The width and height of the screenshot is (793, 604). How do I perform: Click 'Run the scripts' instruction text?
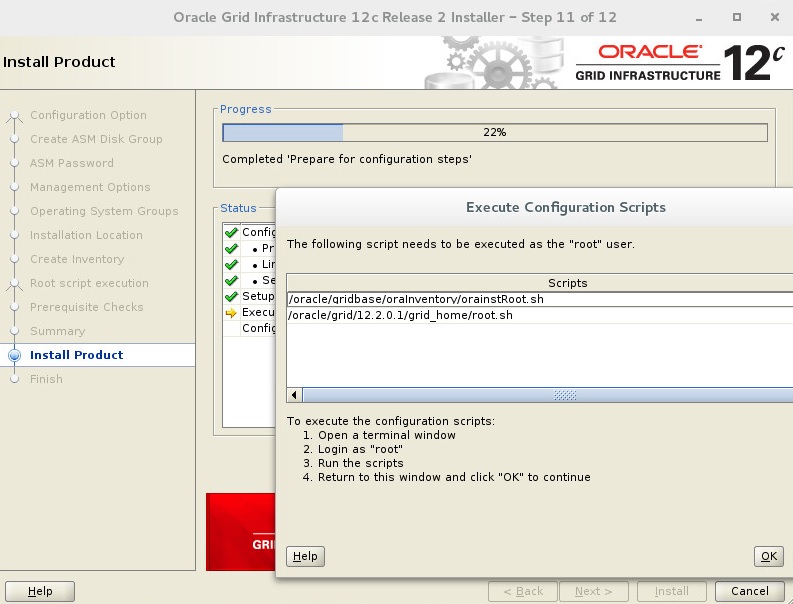[x=361, y=463]
